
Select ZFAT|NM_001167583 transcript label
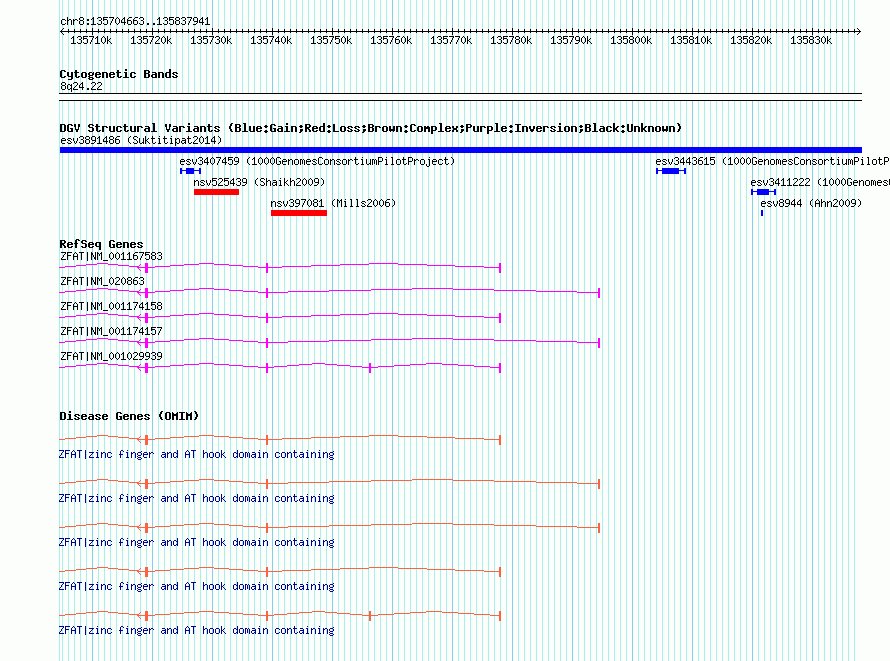111,256
